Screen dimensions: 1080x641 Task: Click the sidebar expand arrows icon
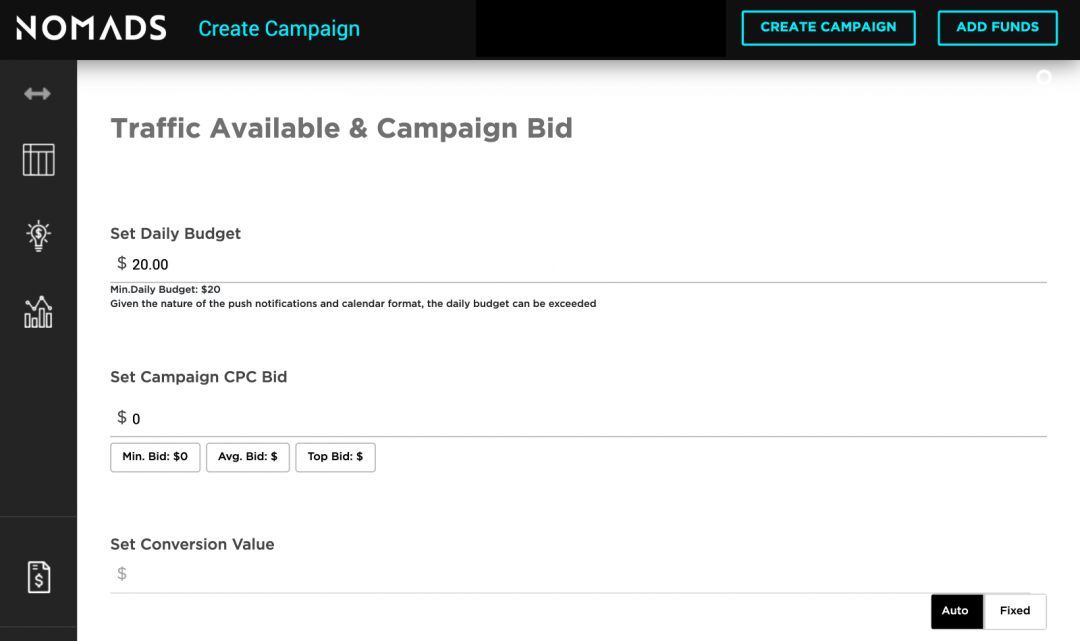(x=38, y=94)
